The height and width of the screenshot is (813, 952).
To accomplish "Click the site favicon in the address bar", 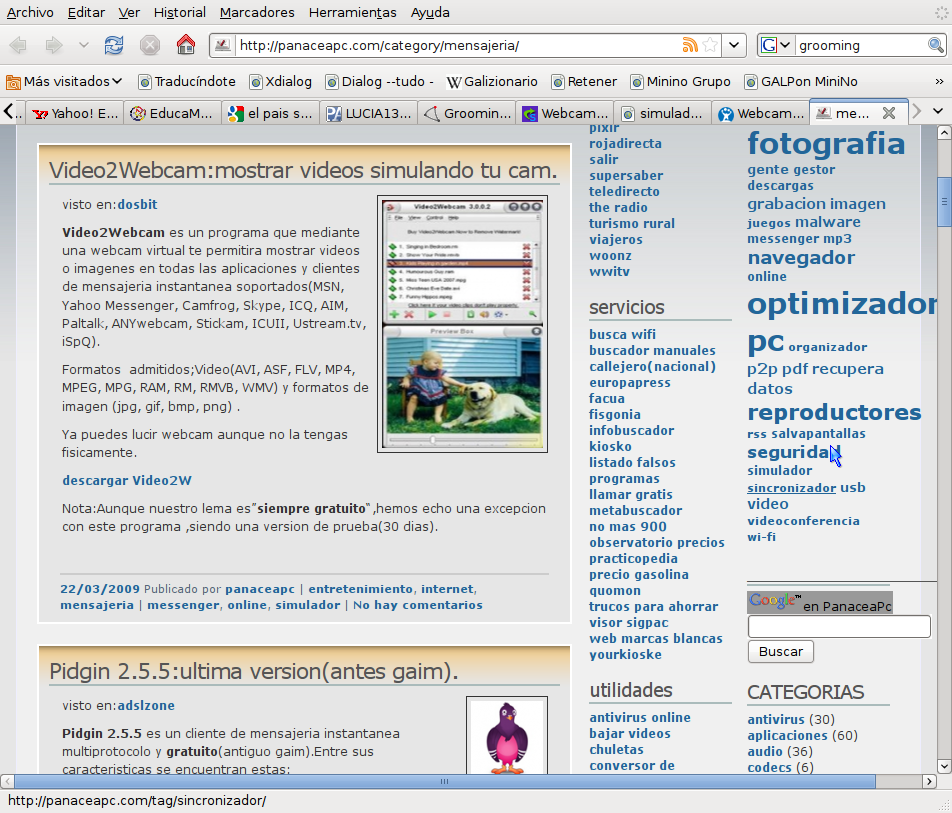I will [x=223, y=45].
